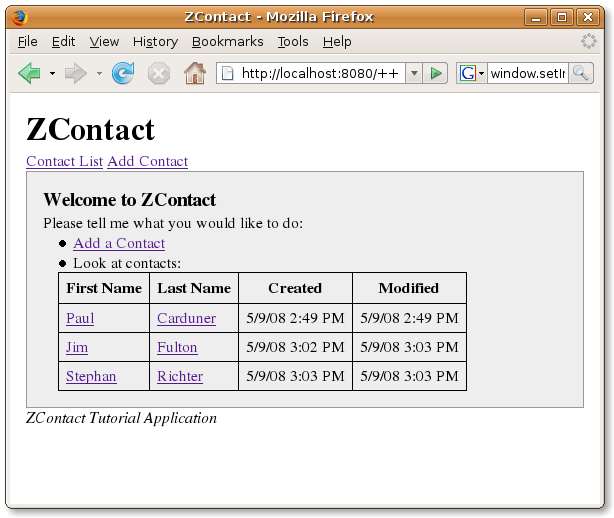Click the Add a Contact bullet link
Viewport: 614px width, 518px height.
point(119,243)
